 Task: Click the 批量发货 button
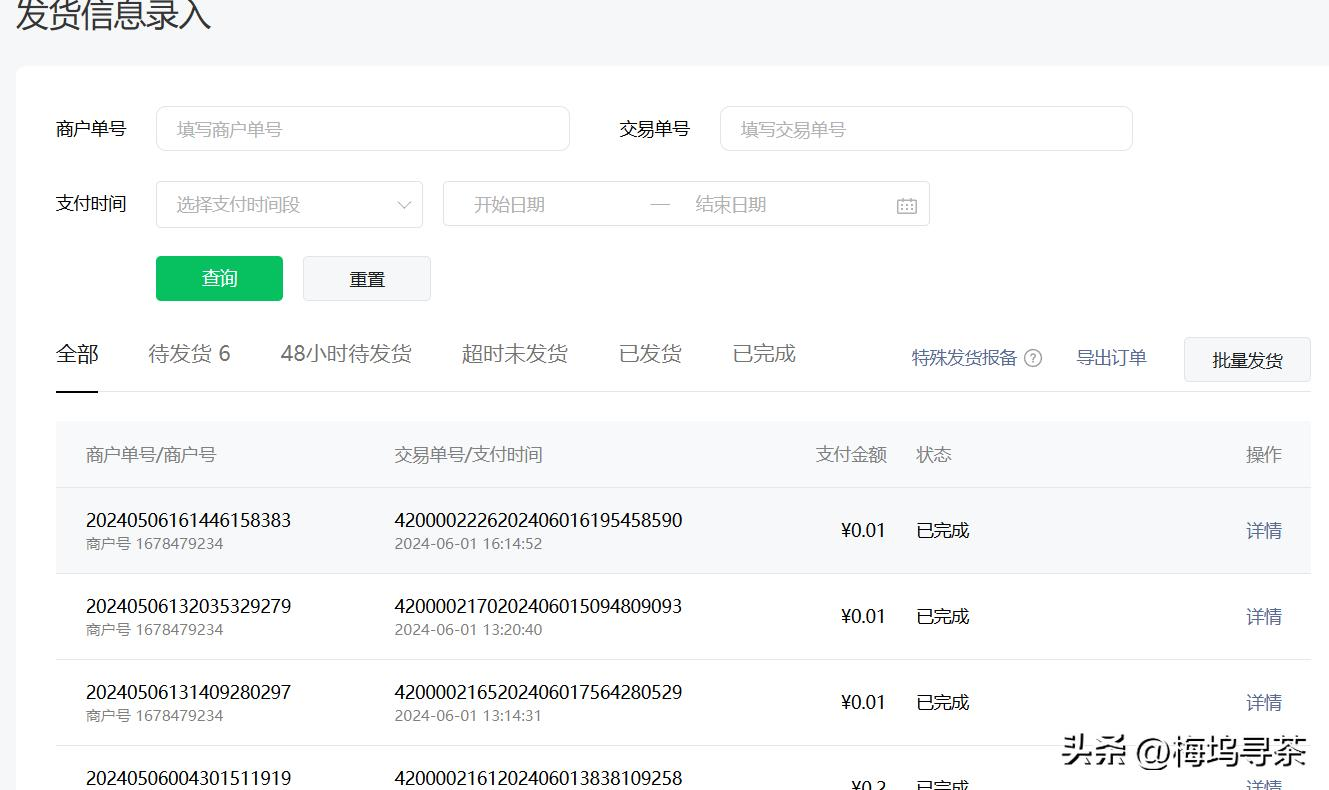click(1246, 360)
